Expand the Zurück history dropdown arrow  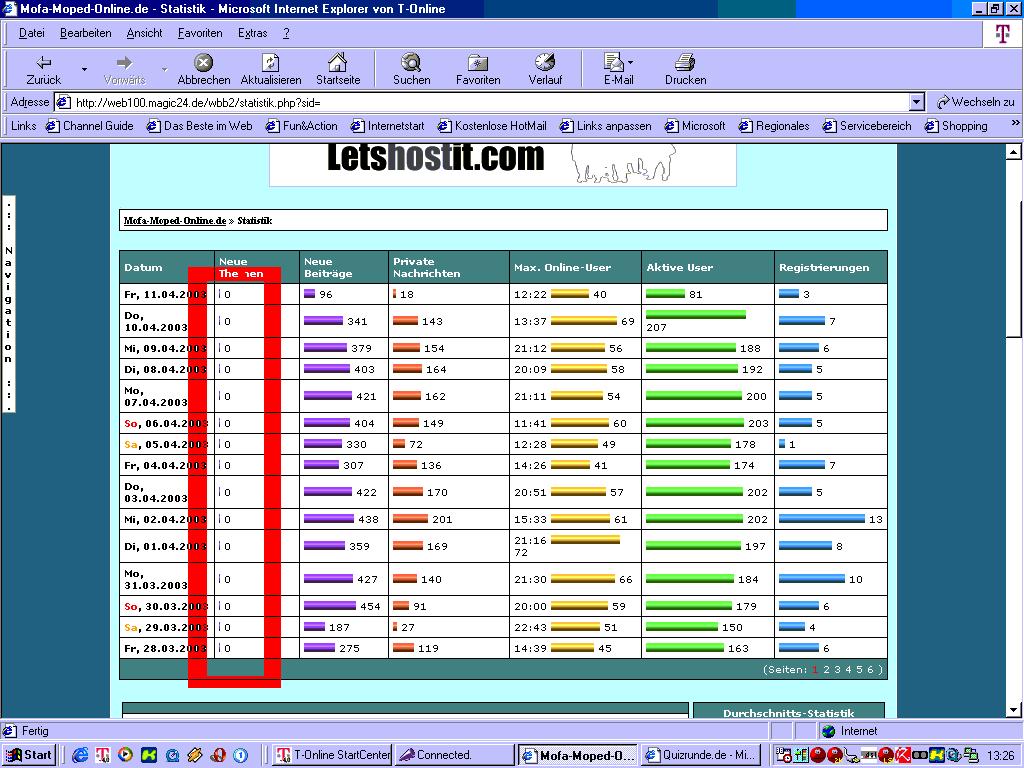(84, 69)
